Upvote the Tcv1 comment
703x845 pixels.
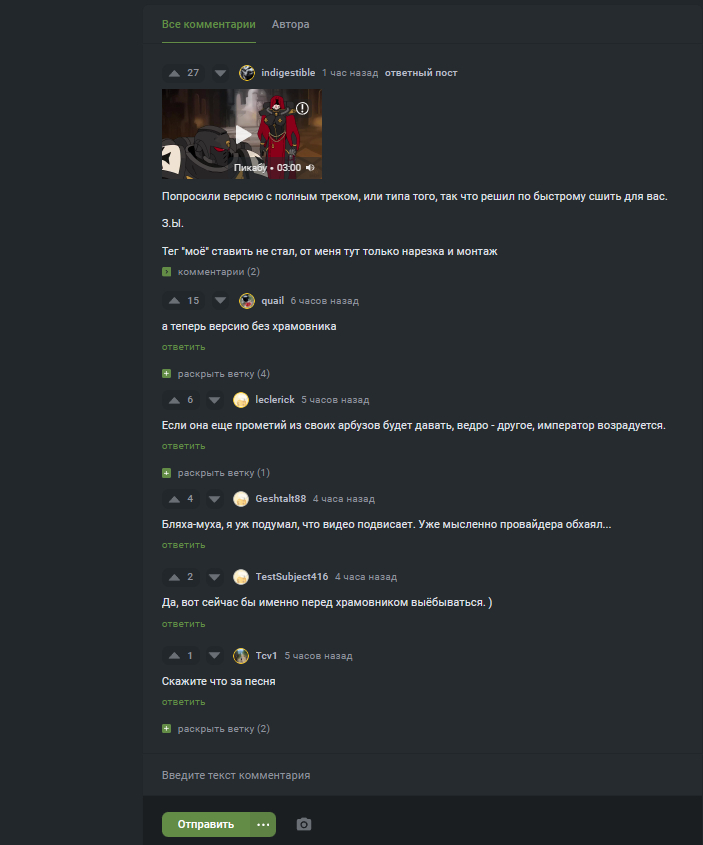(174, 656)
